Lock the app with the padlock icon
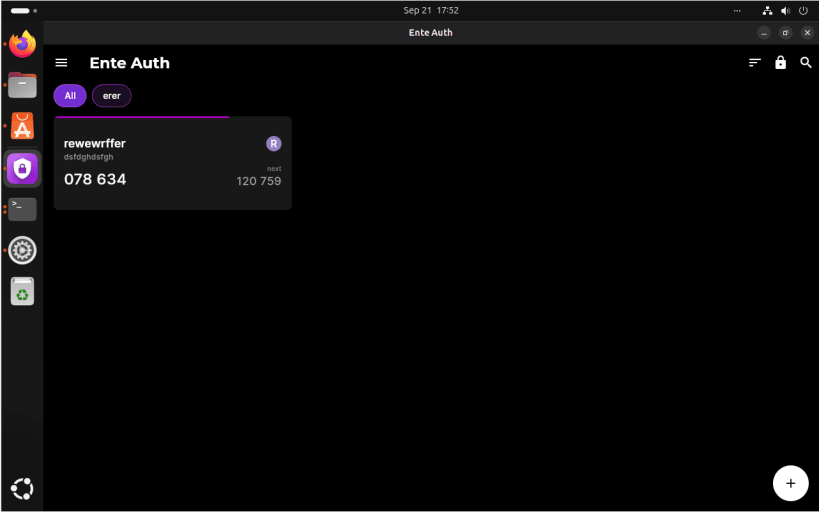This screenshot has width=819, height=512. [780, 63]
